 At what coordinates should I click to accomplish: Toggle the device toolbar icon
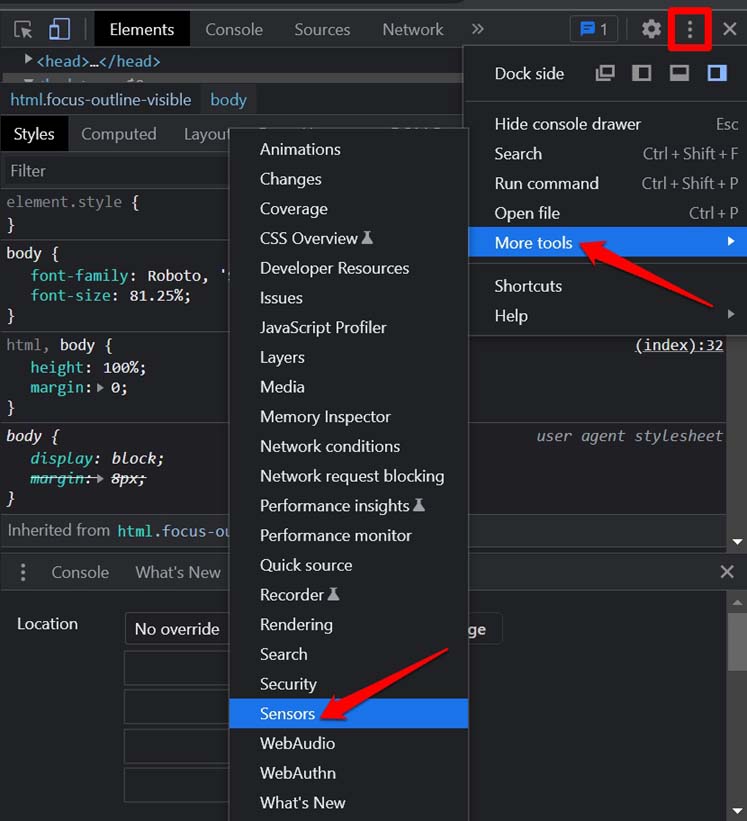[59, 29]
